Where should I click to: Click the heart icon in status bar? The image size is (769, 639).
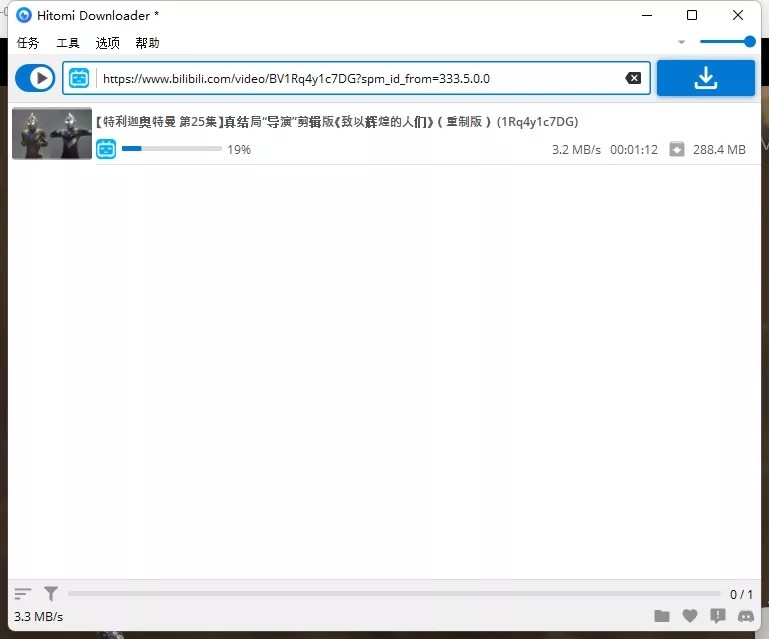[690, 616]
